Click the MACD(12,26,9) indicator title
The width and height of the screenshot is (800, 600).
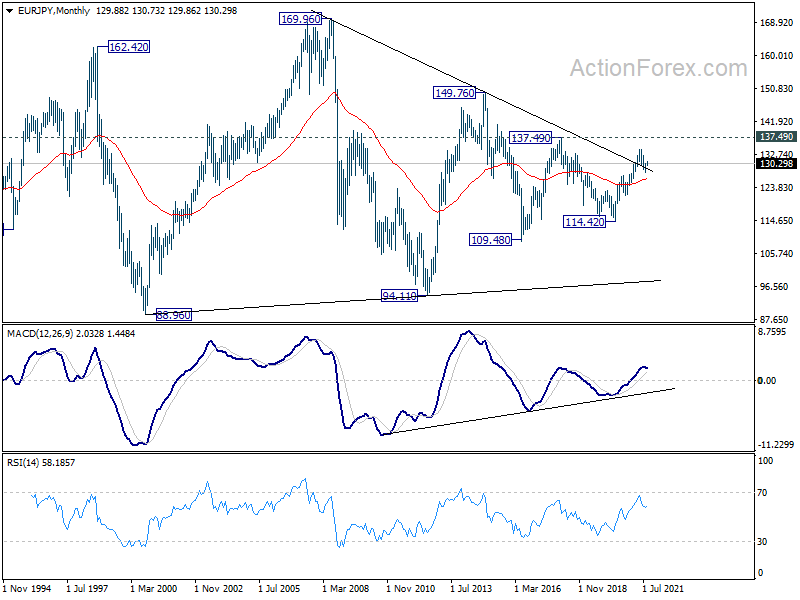pos(40,334)
